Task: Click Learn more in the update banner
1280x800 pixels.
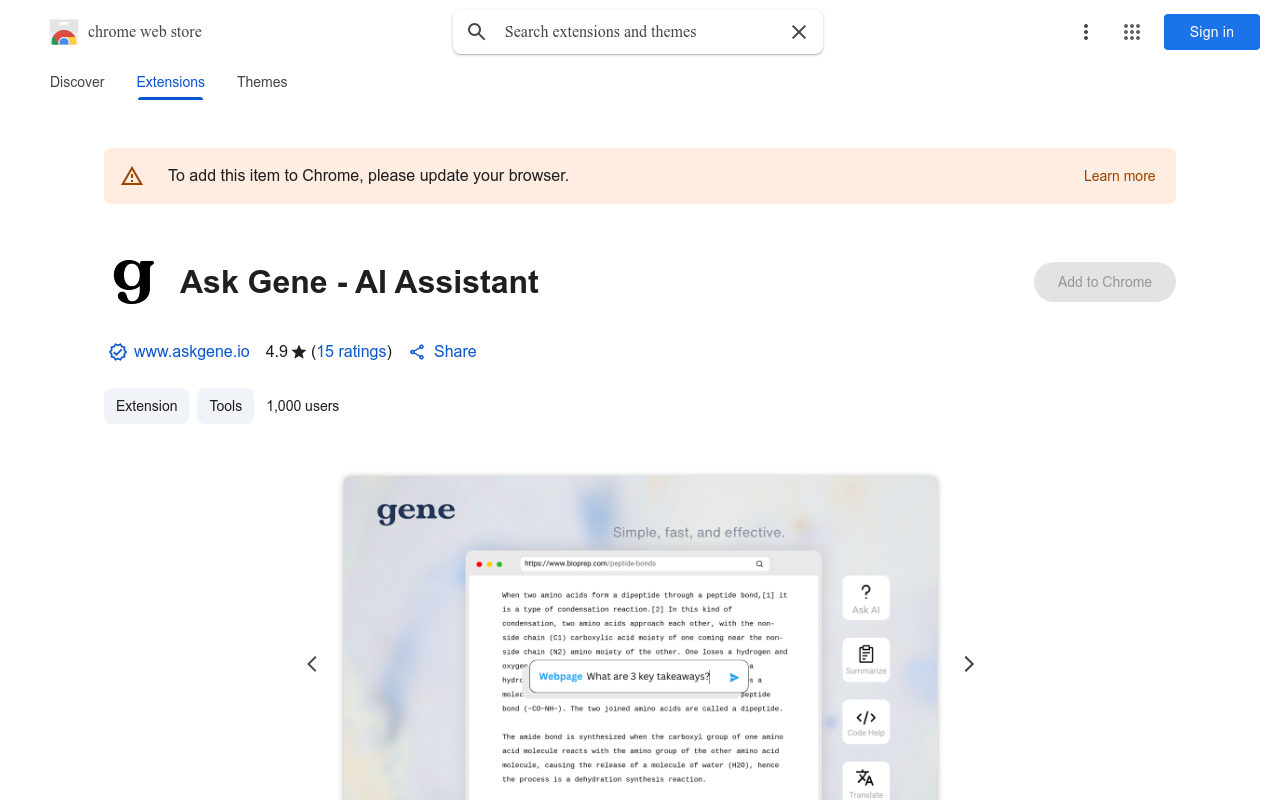Action: pos(1119,176)
